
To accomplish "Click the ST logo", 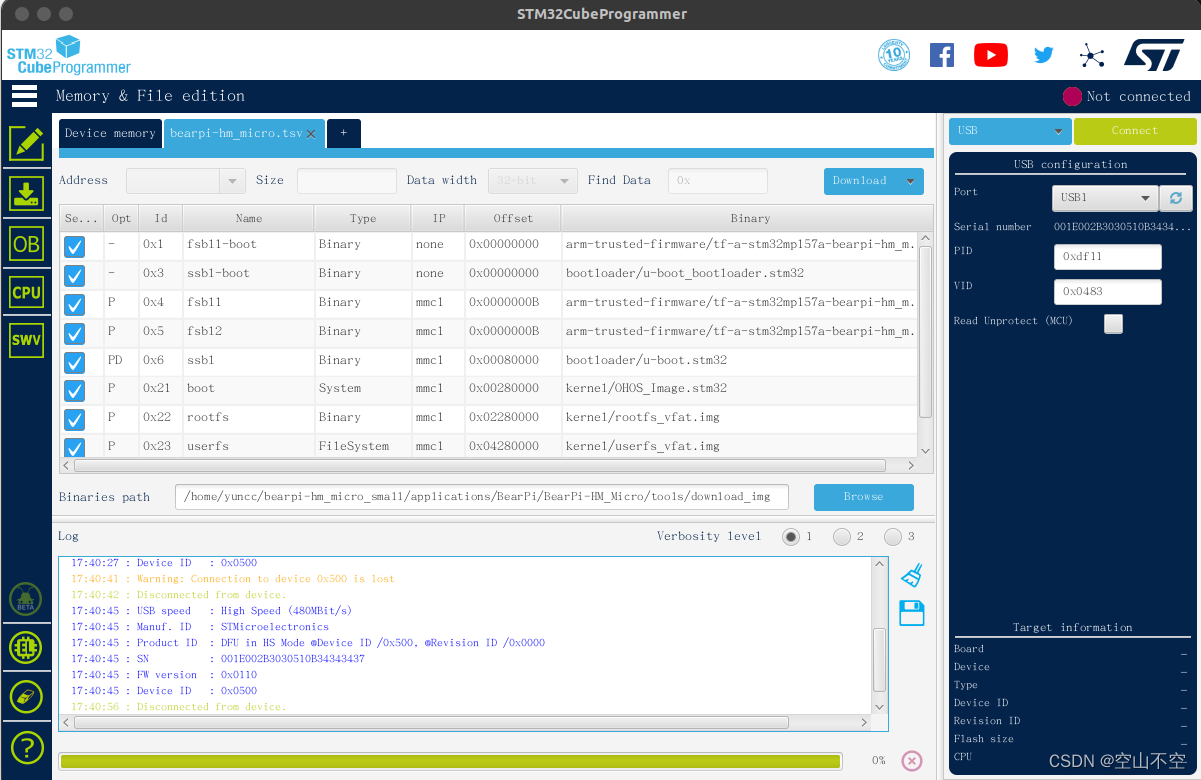I will [1154, 55].
